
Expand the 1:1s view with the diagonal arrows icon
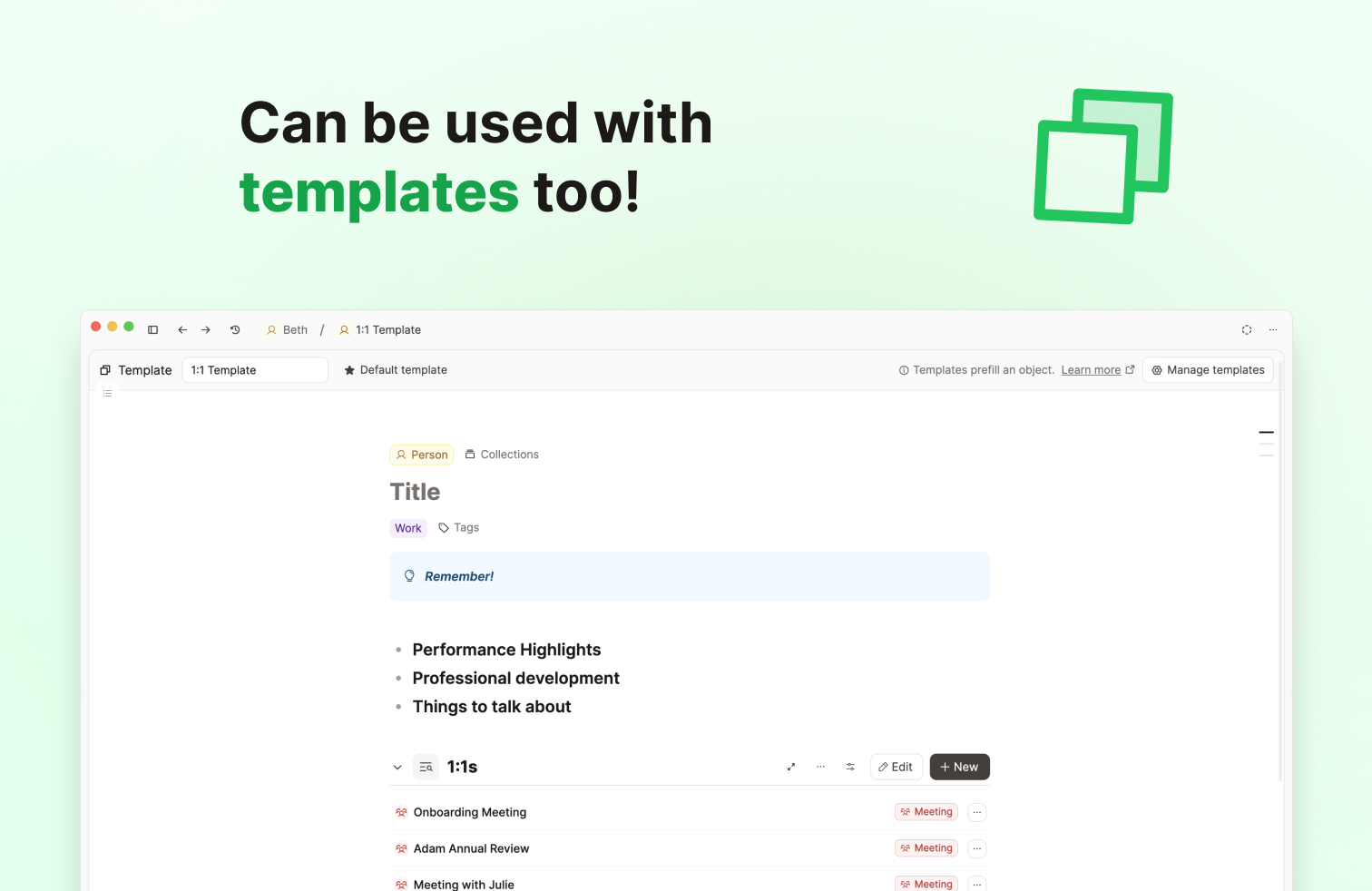click(x=790, y=767)
